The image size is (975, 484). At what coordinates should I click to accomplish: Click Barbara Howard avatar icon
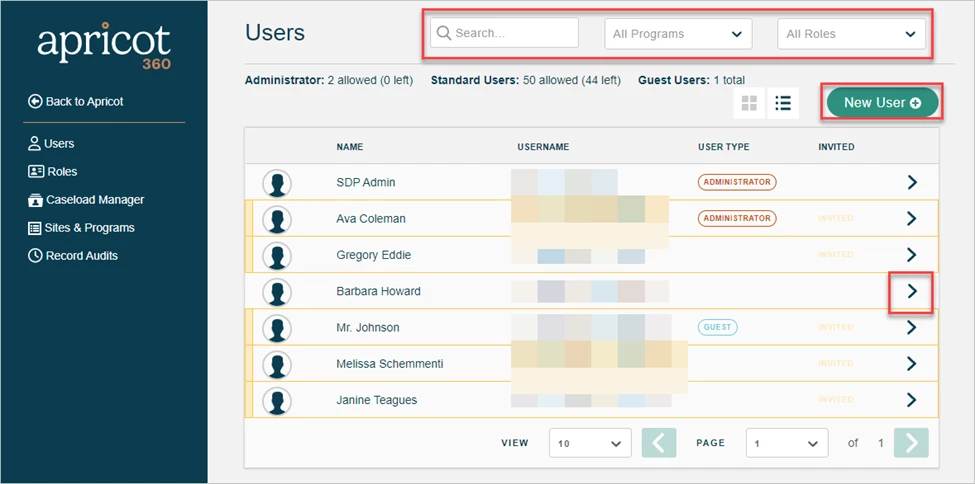click(x=277, y=292)
